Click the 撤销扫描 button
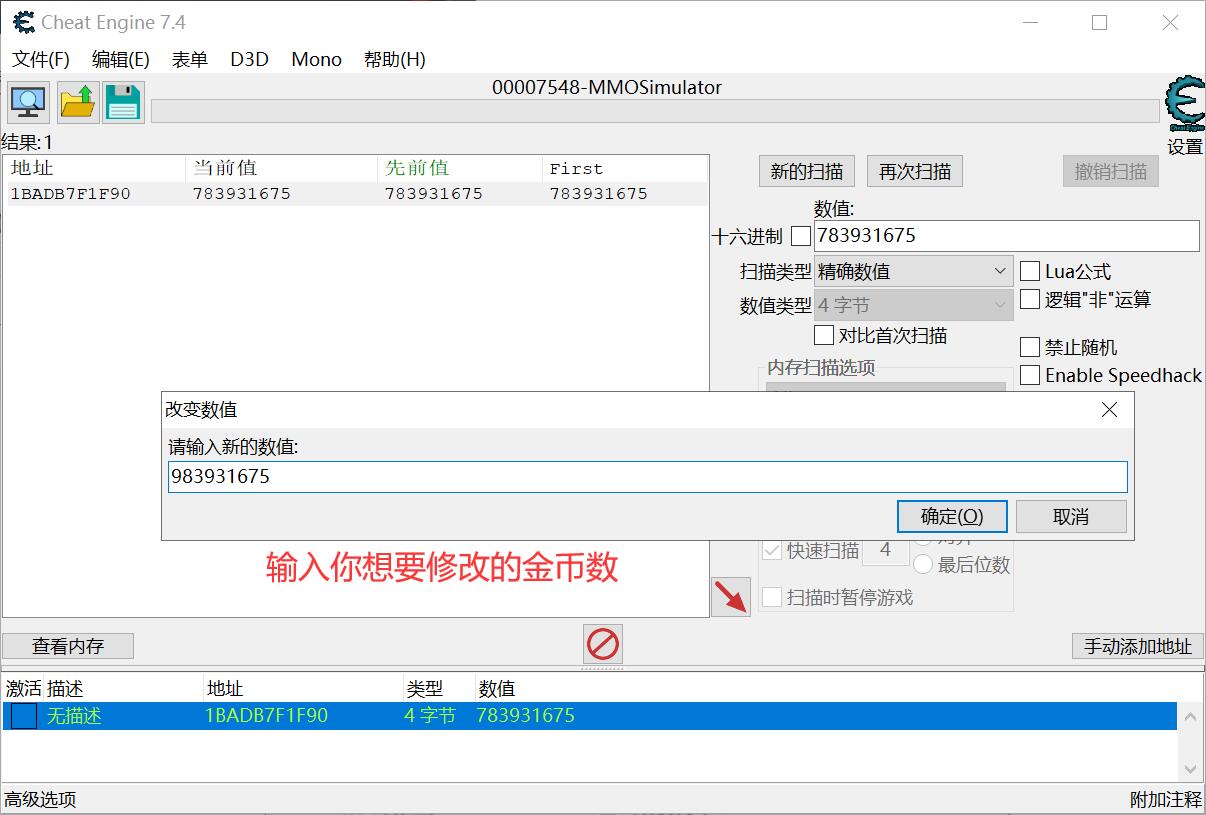The width and height of the screenshot is (1206, 815). (x=1111, y=171)
